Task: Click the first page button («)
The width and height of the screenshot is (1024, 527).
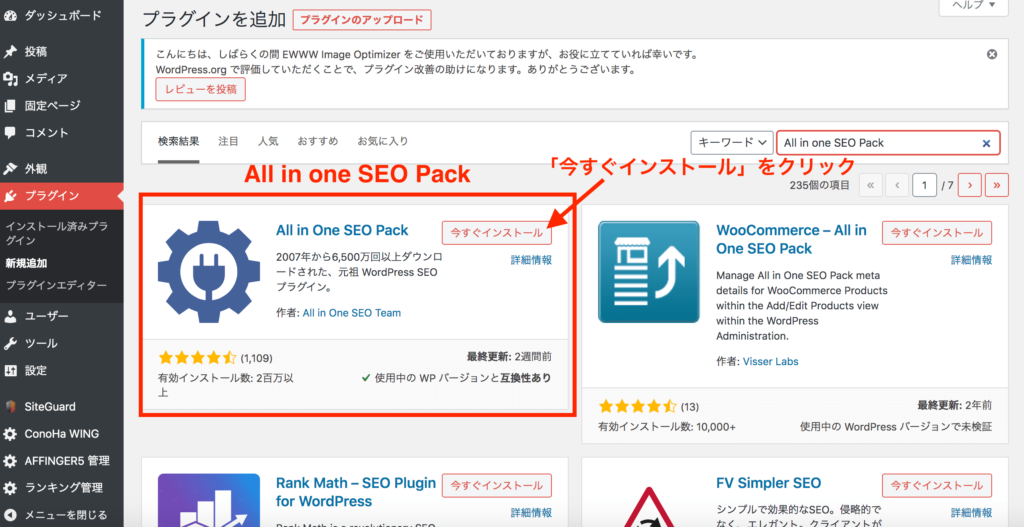Action: pos(871,185)
